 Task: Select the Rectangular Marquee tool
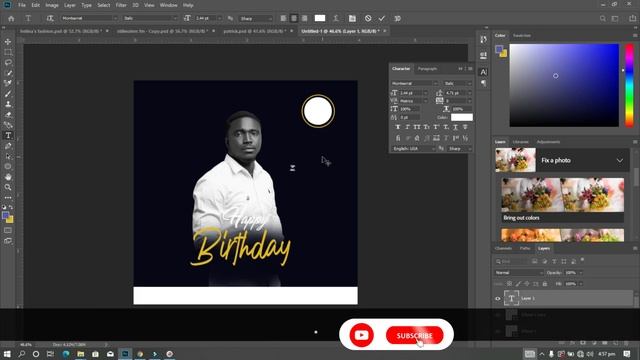pyautogui.click(x=8, y=52)
